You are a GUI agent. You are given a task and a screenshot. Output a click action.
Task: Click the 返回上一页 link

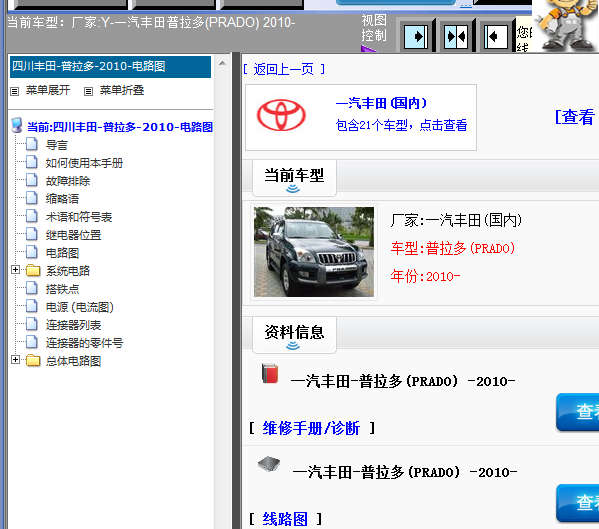click(283, 69)
